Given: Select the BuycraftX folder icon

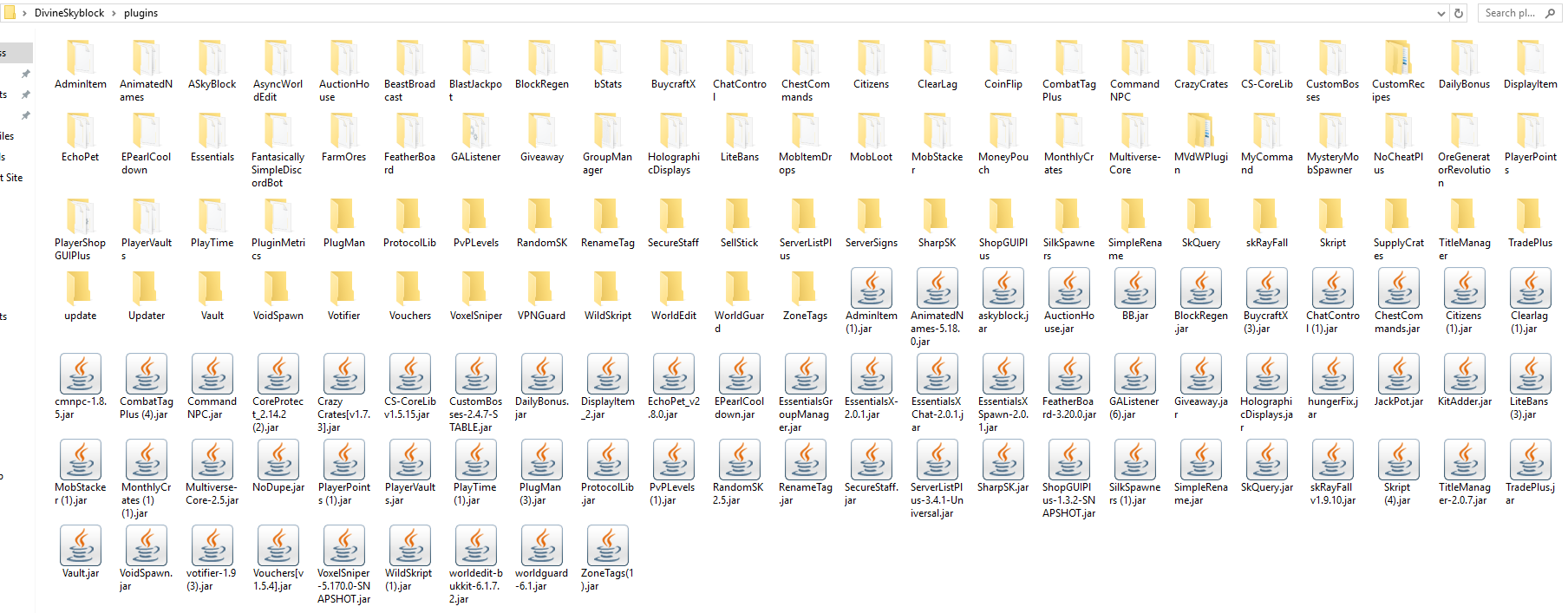Looking at the screenshot, I should point(673,57).
